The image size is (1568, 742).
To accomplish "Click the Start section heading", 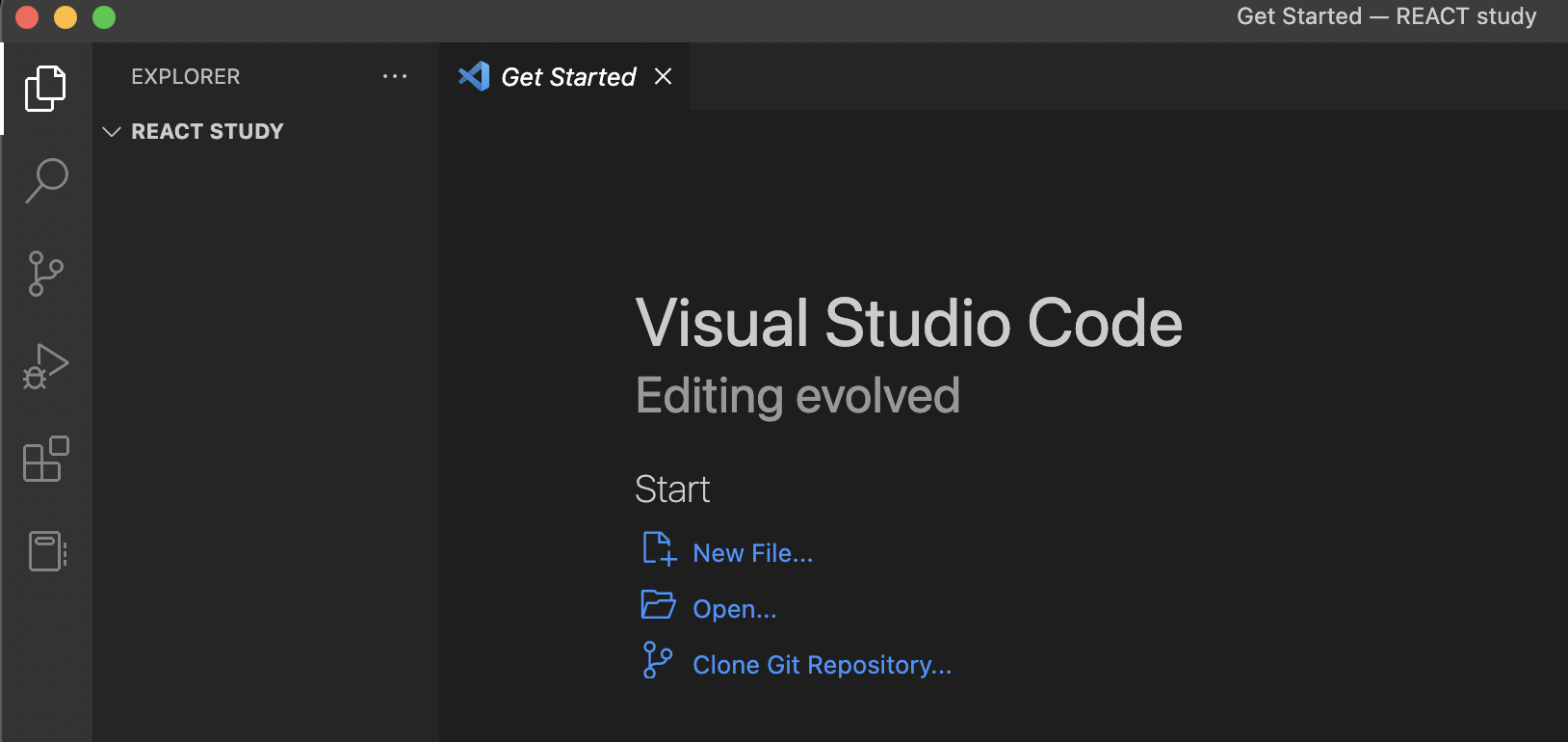I will point(672,490).
